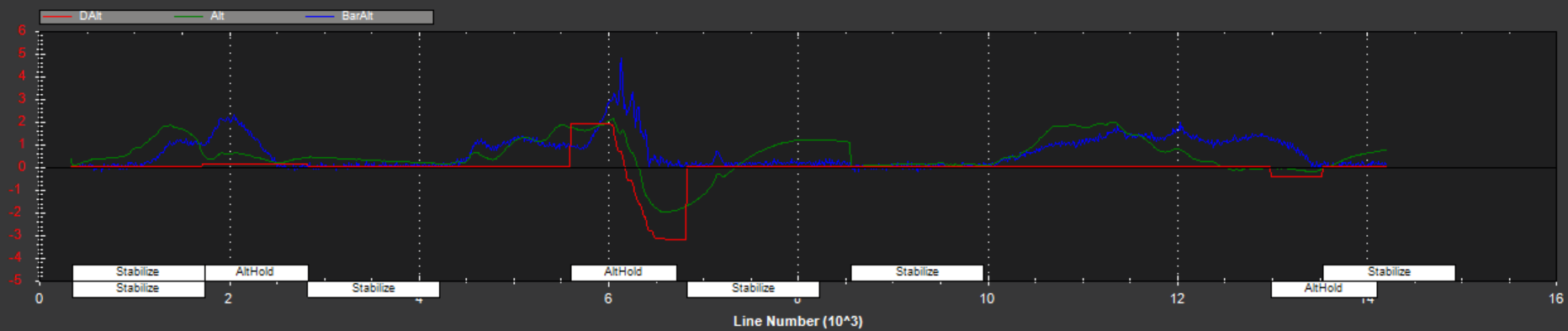
Task: Click the BarAlt legend label
Action: pos(358,16)
